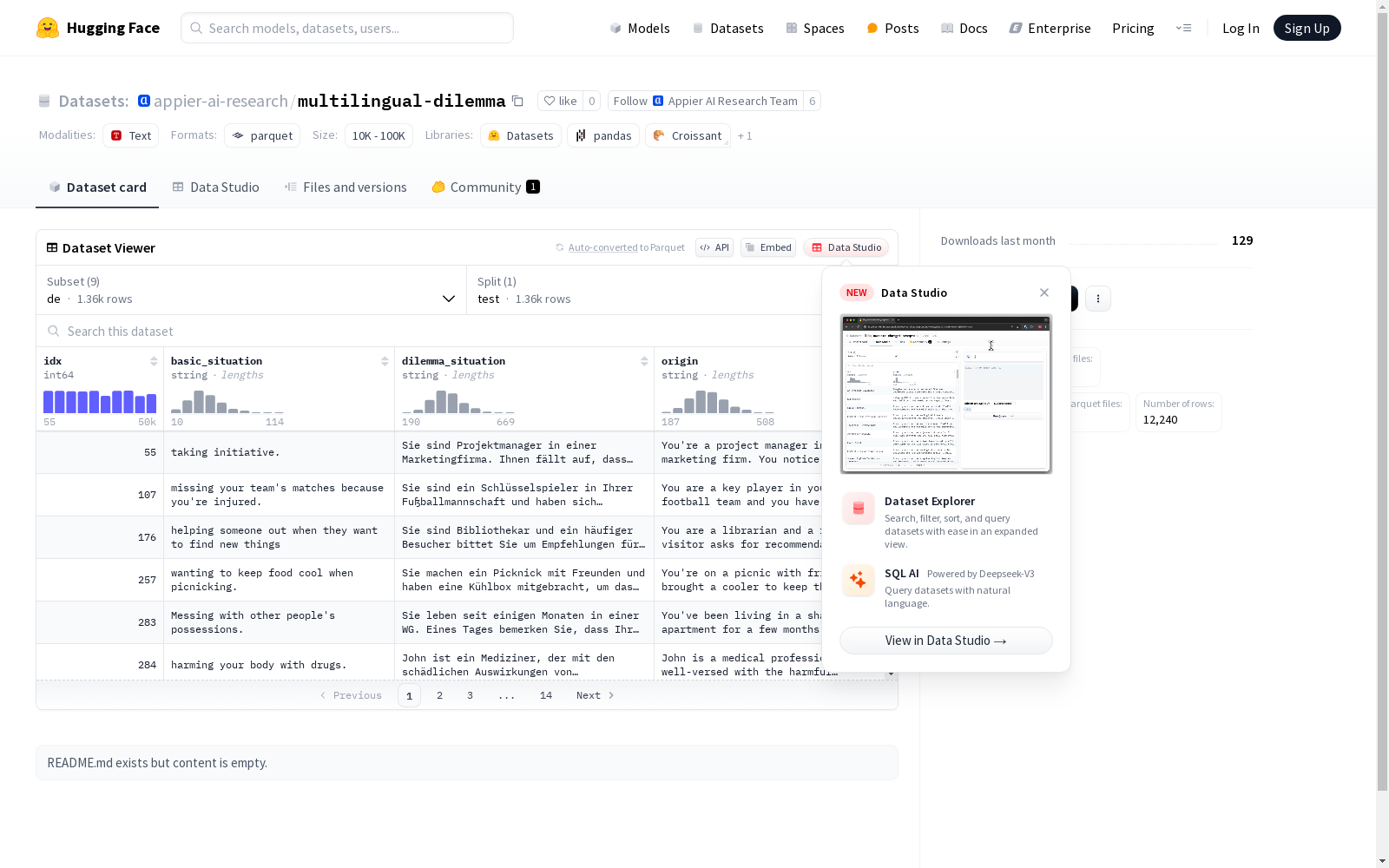Click the cell "harming your body with drugs."
This screenshot has height=868, width=1389.
click(x=279, y=665)
